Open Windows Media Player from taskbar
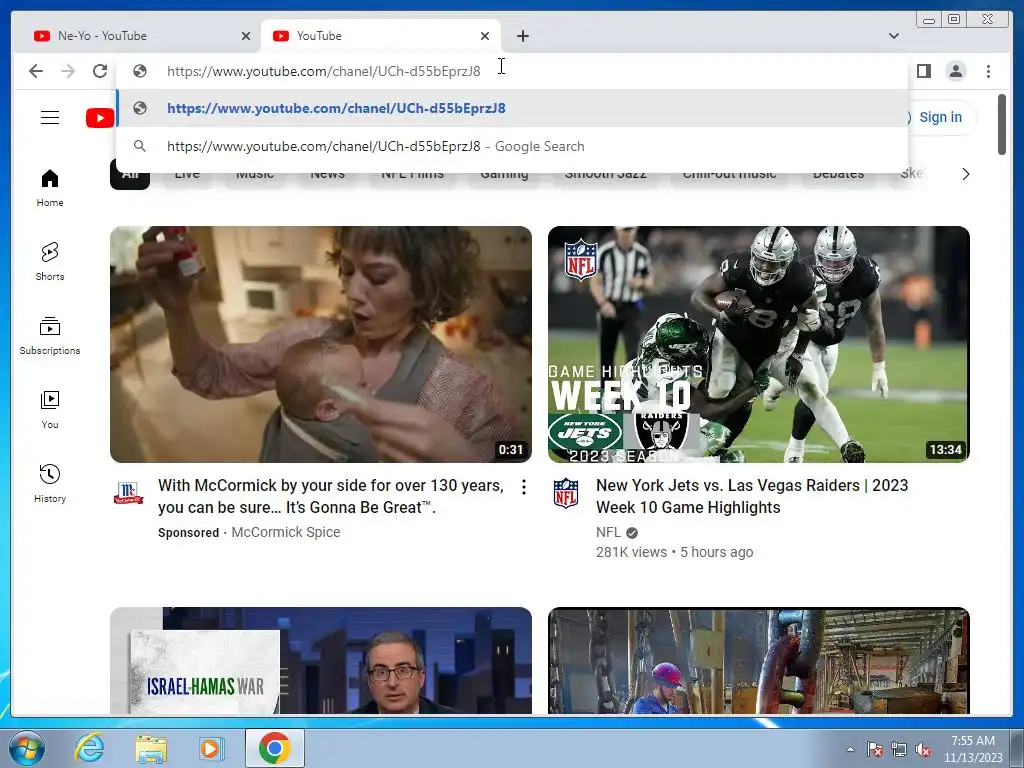Image resolution: width=1024 pixels, height=768 pixels. pyautogui.click(x=211, y=748)
